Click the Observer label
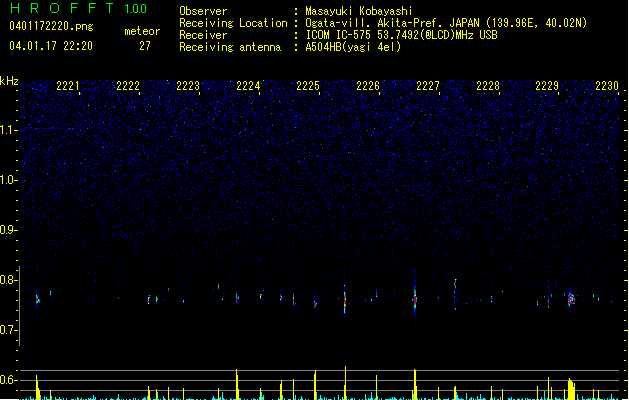629x400 pixels. (x=203, y=11)
